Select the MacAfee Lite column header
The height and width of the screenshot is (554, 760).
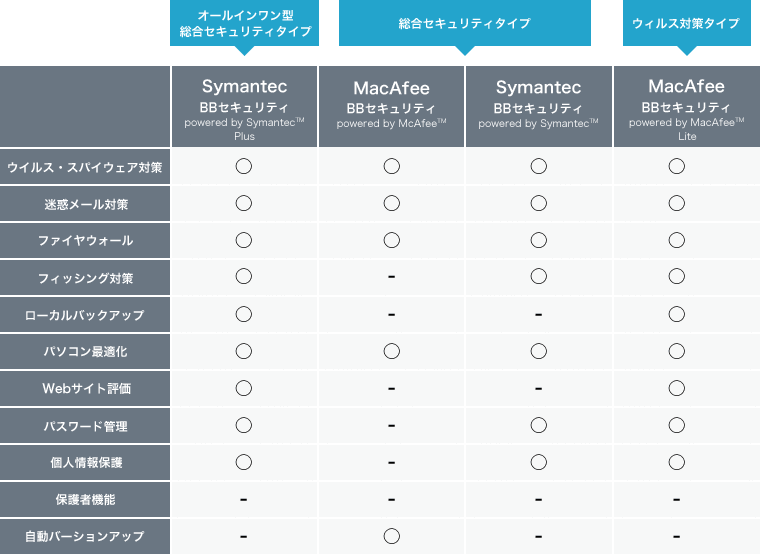[x=685, y=107]
